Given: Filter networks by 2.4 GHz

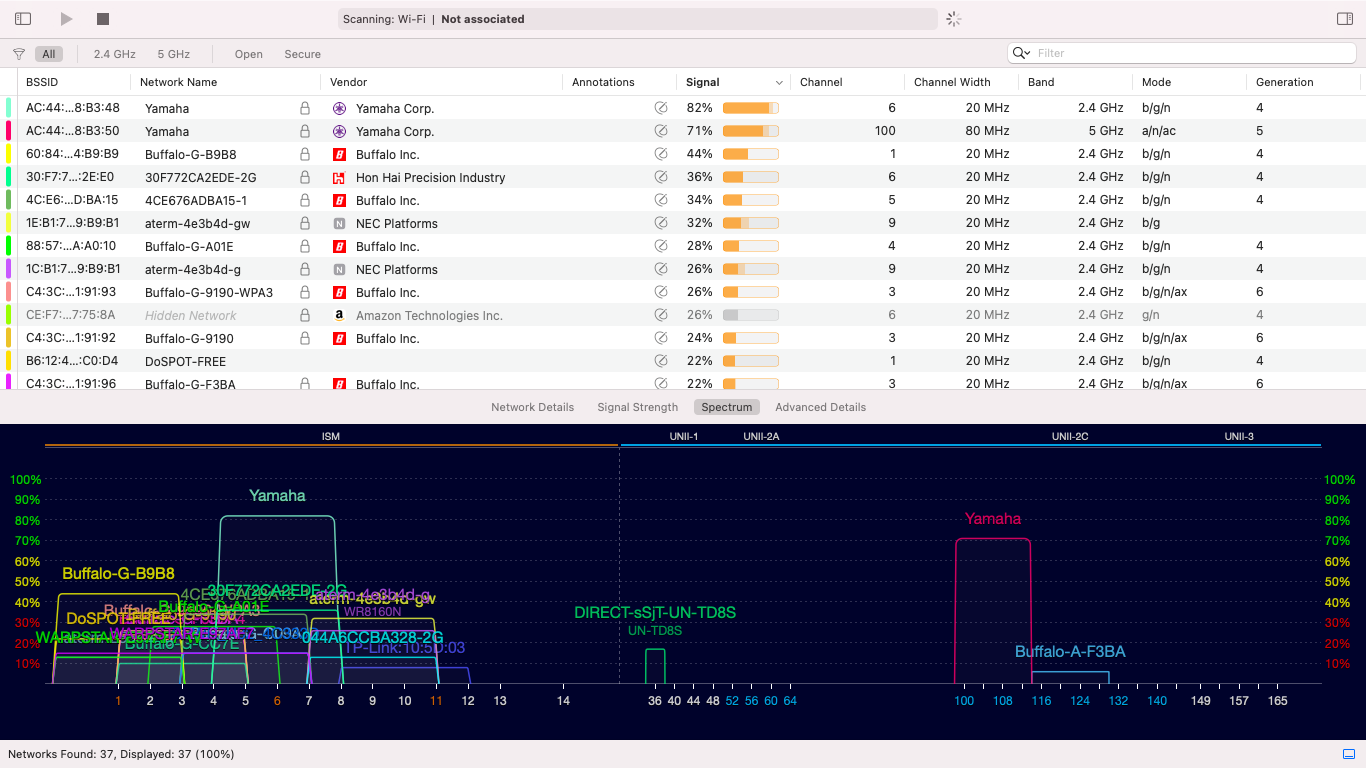Looking at the screenshot, I should pyautogui.click(x=114, y=54).
